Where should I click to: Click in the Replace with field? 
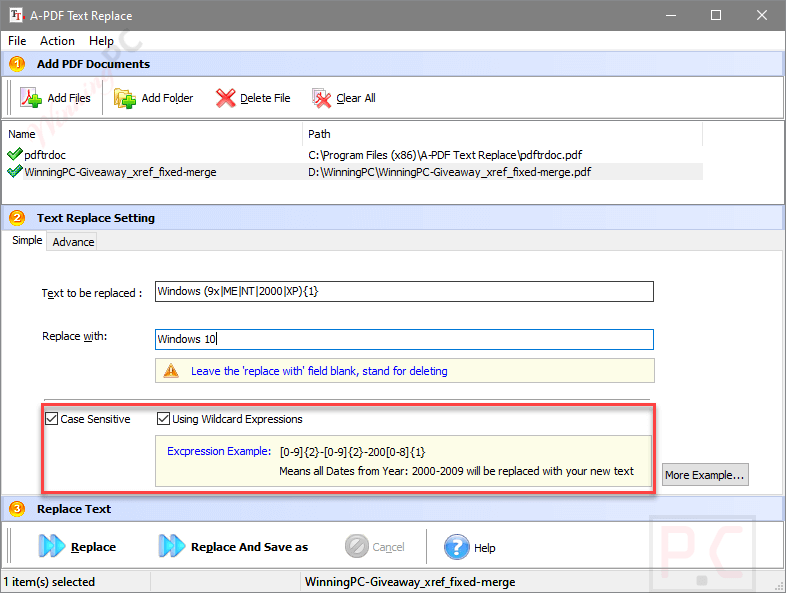coord(404,339)
